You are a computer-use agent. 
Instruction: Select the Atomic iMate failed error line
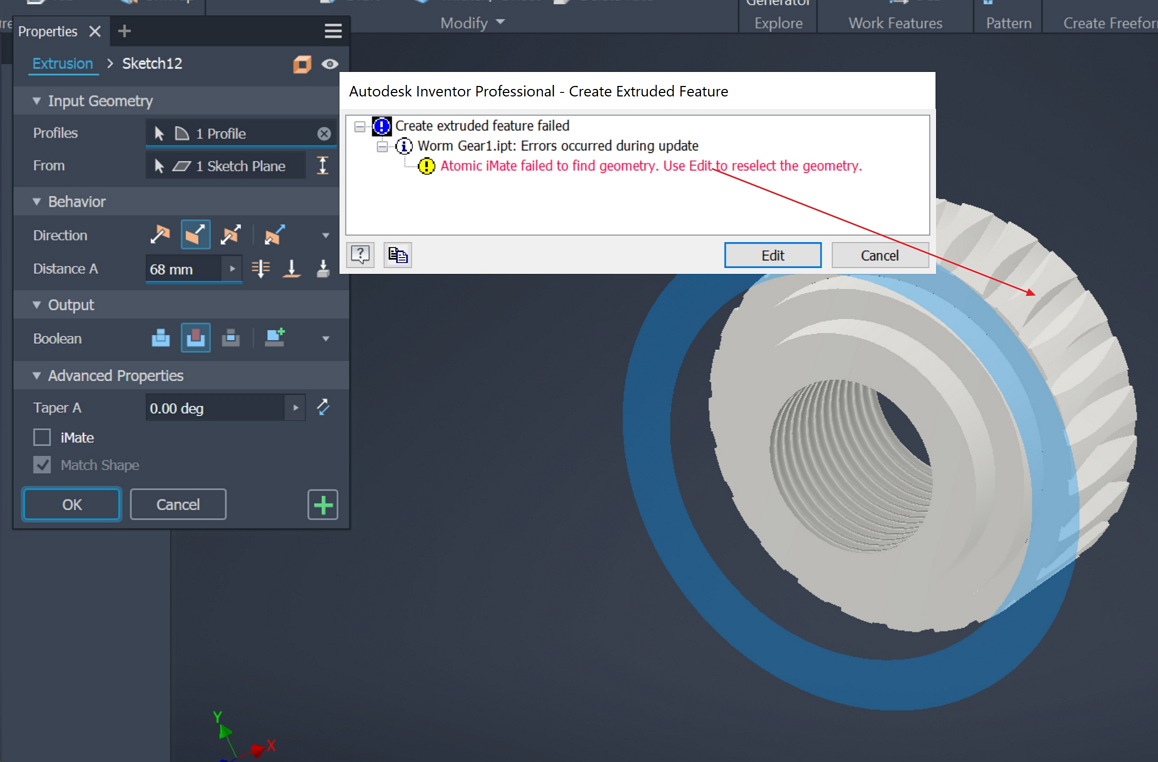pyautogui.click(x=651, y=165)
